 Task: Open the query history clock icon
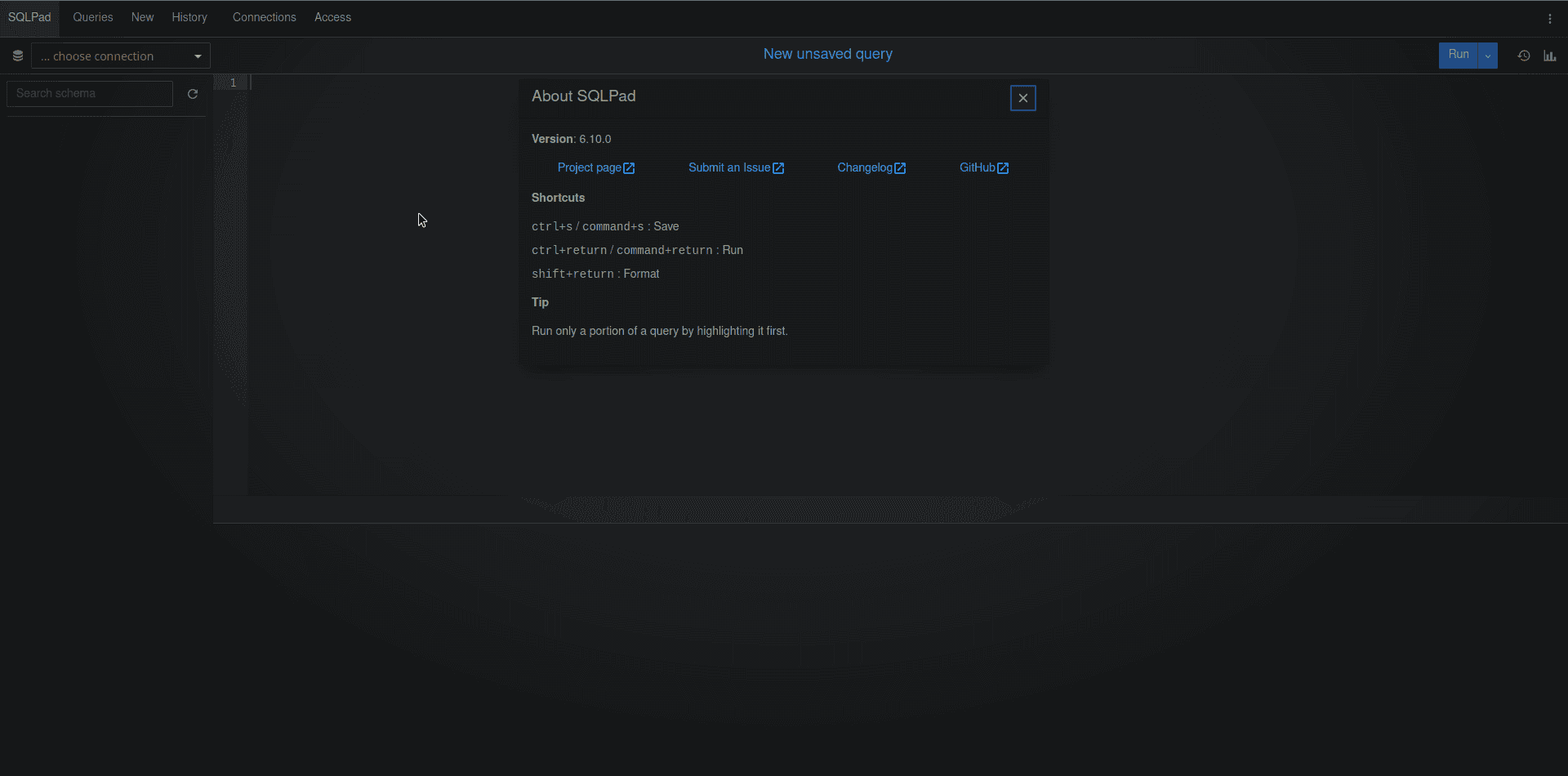click(x=1524, y=56)
